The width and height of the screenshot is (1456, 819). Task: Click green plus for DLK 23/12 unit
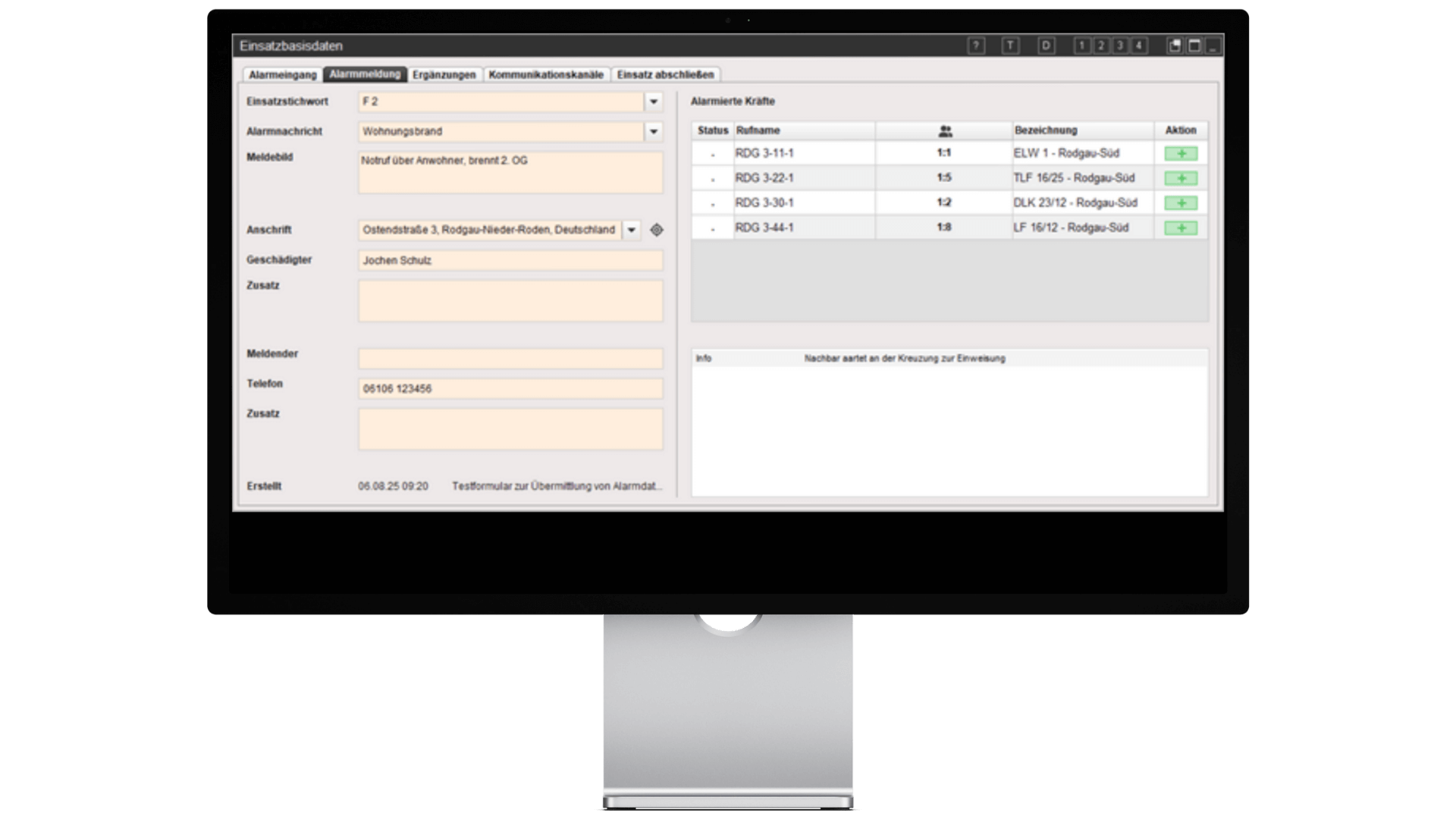(1181, 203)
